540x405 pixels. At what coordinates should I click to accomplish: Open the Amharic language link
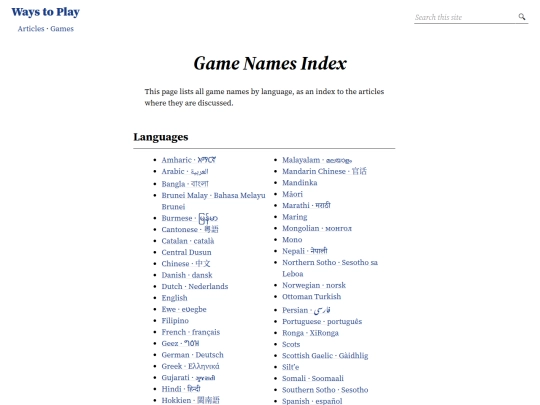(189, 160)
